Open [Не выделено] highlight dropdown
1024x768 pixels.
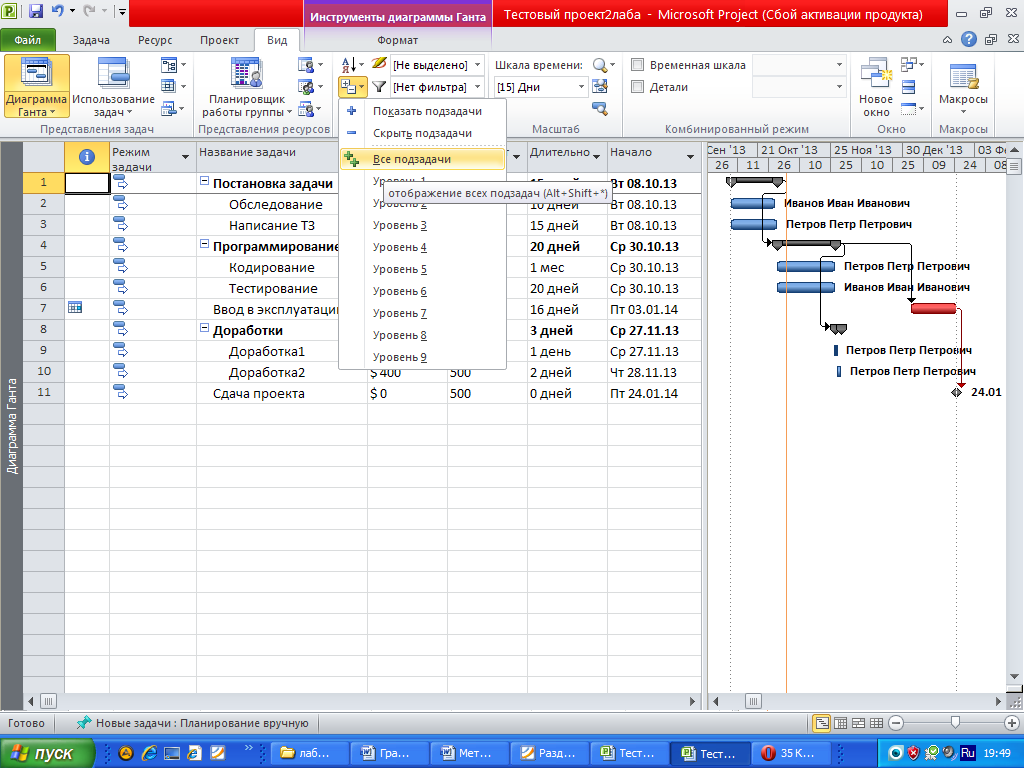(x=477, y=65)
